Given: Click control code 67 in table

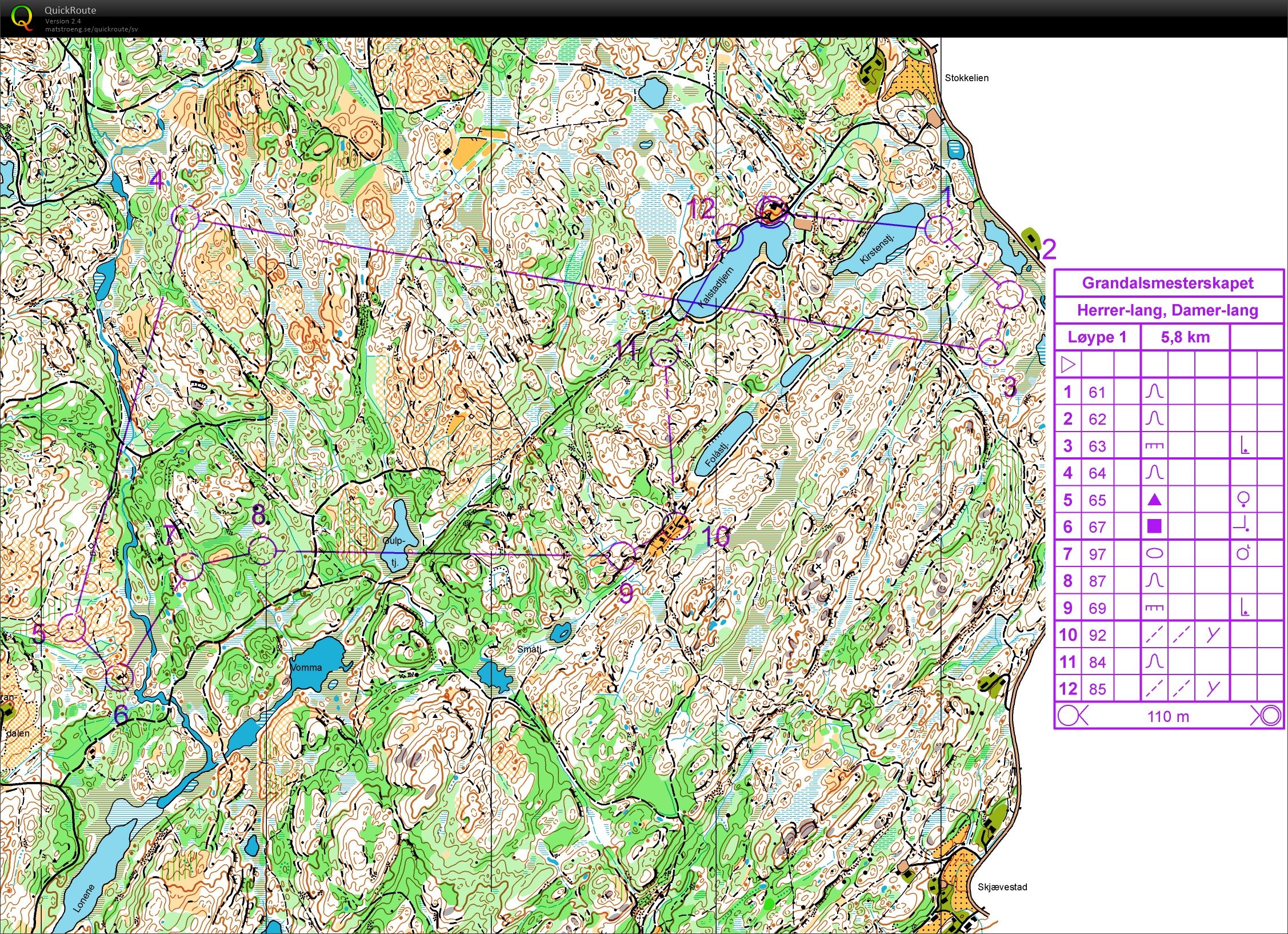Looking at the screenshot, I should click(1097, 527).
